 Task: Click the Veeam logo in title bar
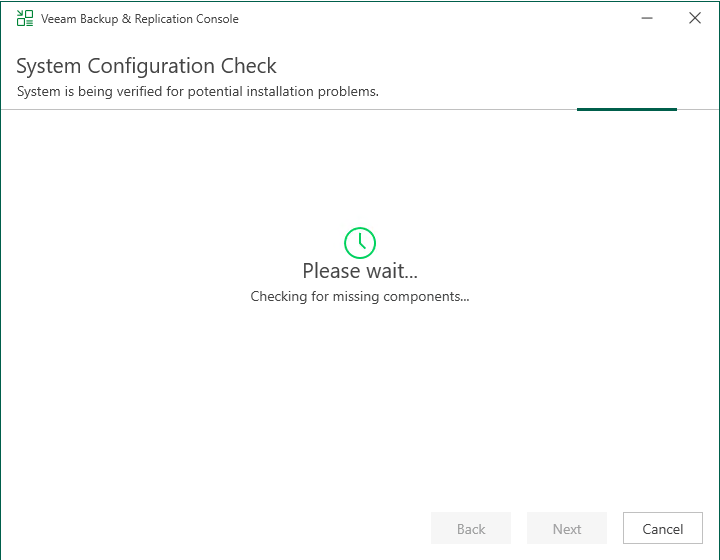click(x=25, y=18)
